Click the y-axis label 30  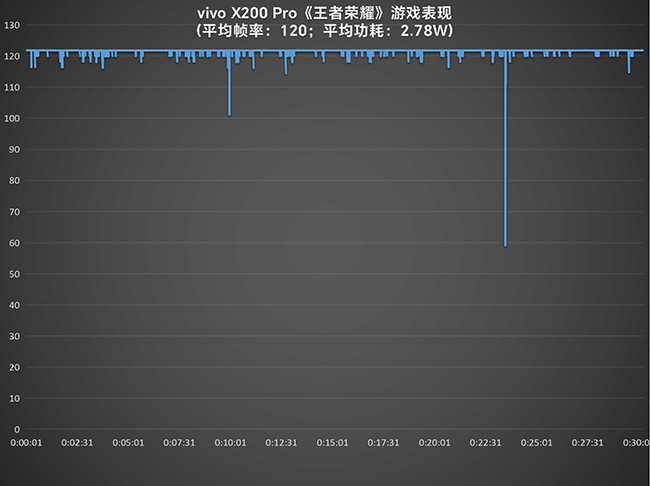click(15, 336)
